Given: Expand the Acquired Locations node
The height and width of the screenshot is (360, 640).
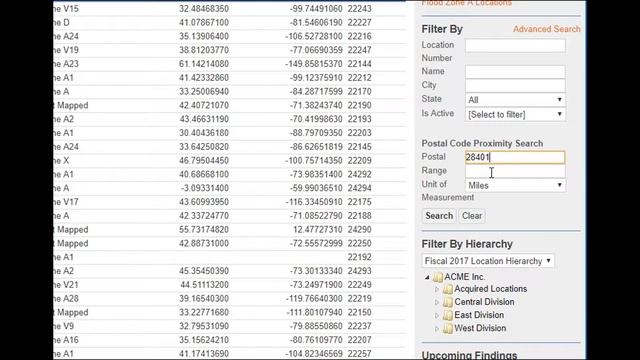Looking at the screenshot, I should 437,289.
